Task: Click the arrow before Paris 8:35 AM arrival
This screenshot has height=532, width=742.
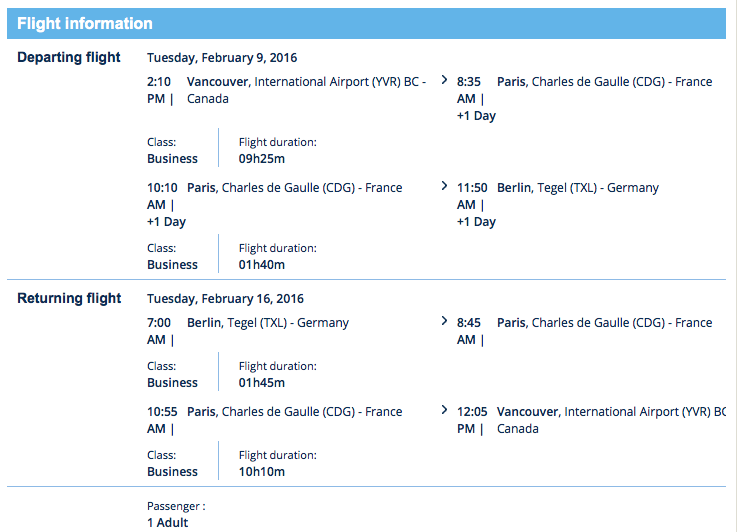Action: click(444, 81)
